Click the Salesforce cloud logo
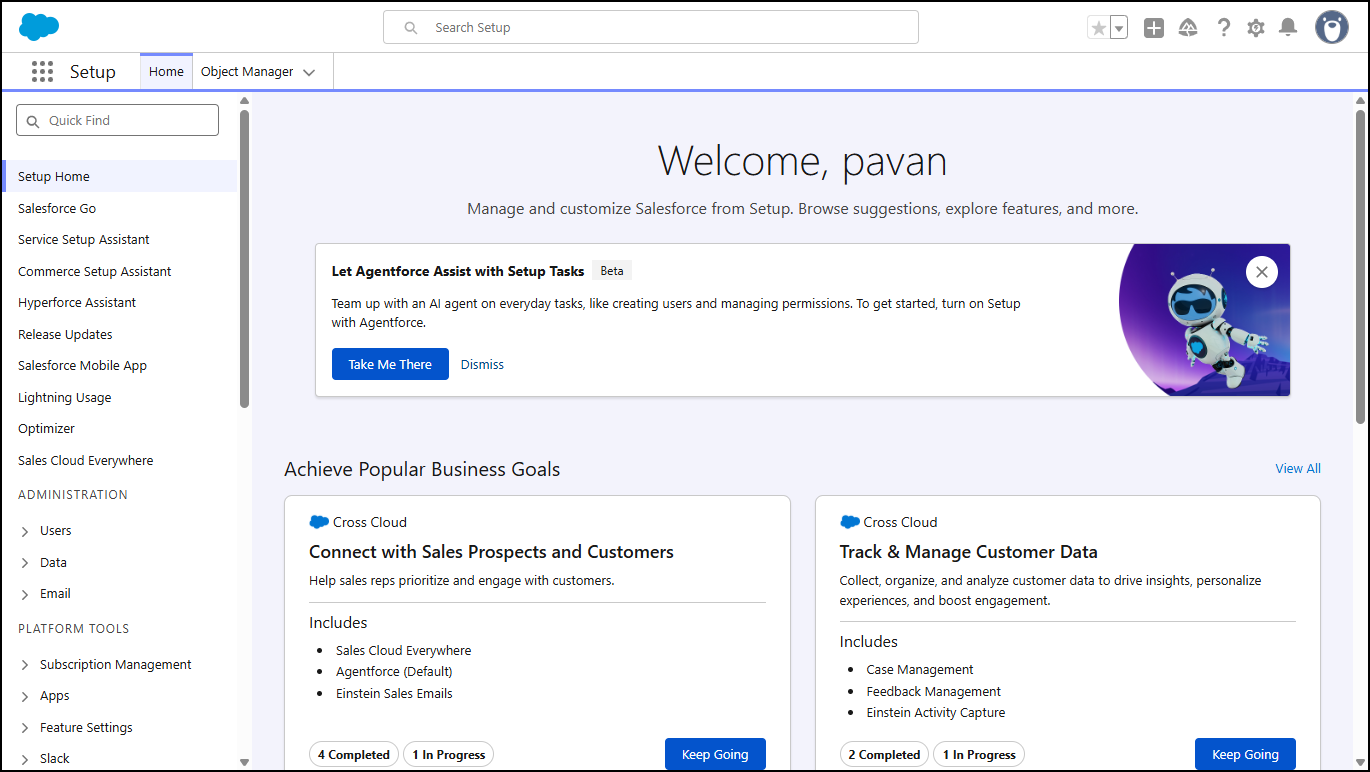Screen dimensions: 1370x772 point(39,27)
